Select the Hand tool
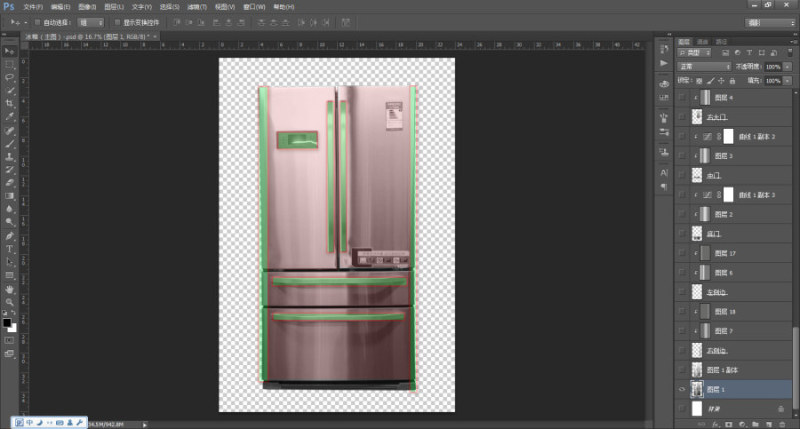The height and width of the screenshot is (429, 800). pyautogui.click(x=9, y=289)
